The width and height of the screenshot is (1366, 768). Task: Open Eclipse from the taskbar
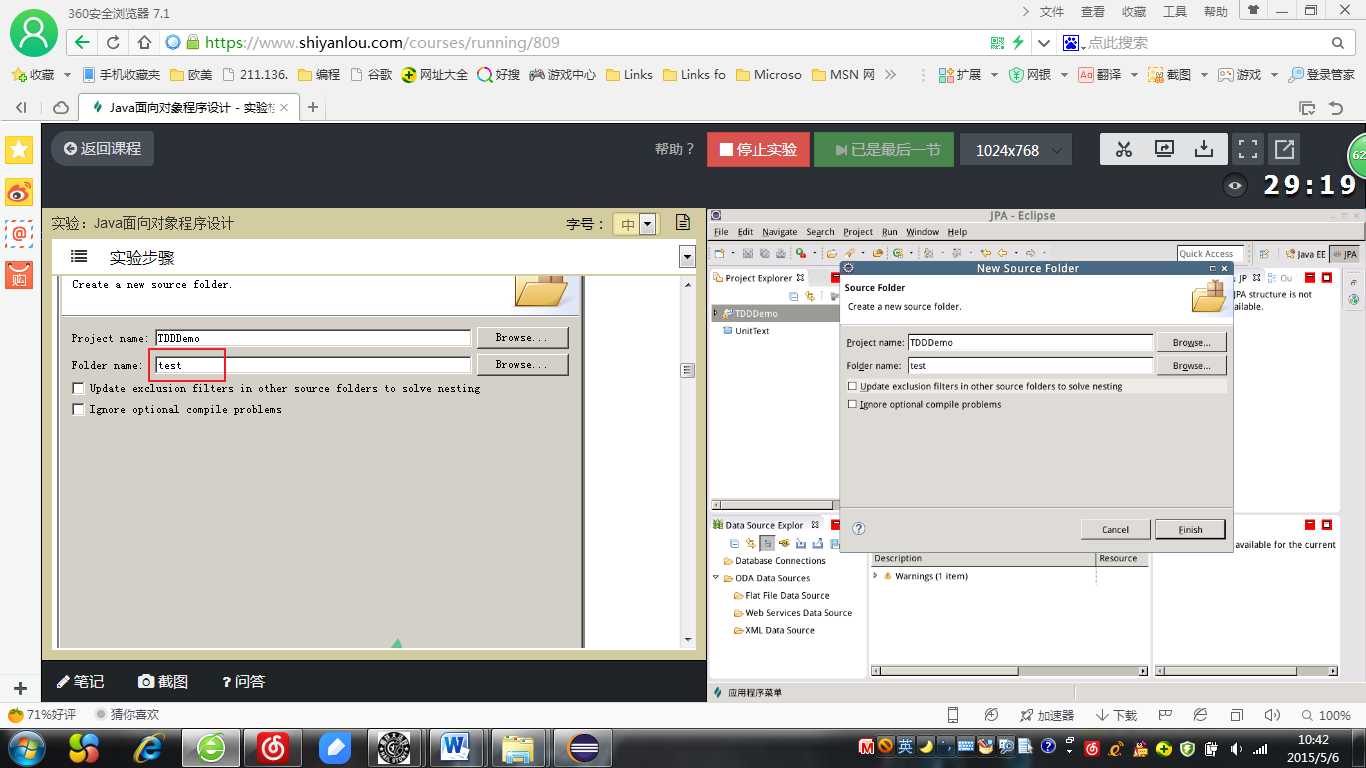click(583, 748)
